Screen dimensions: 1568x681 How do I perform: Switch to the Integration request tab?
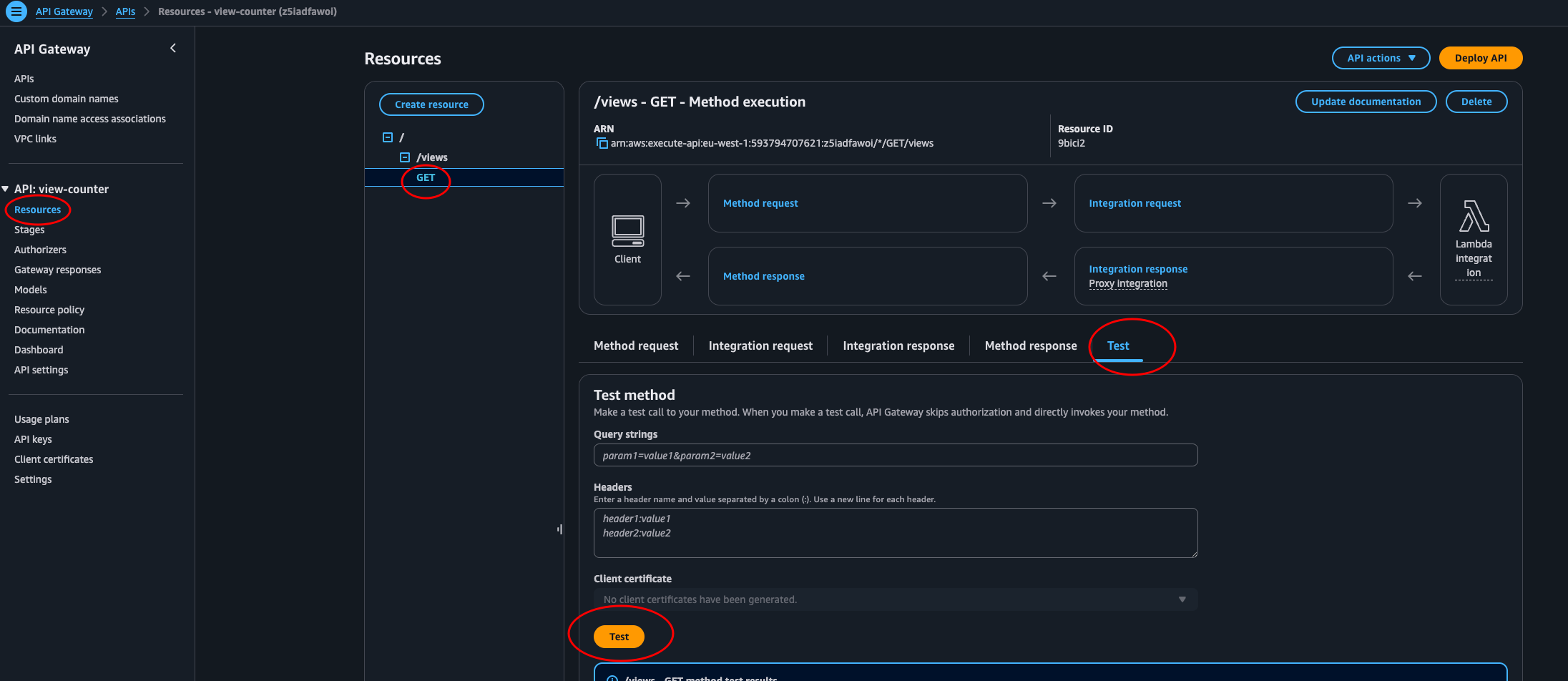pyautogui.click(x=760, y=346)
